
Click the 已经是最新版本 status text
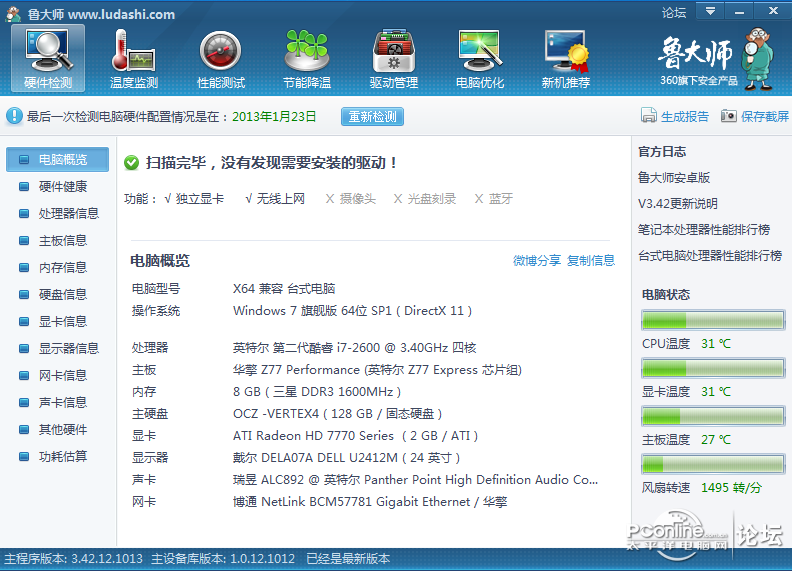tap(348, 559)
